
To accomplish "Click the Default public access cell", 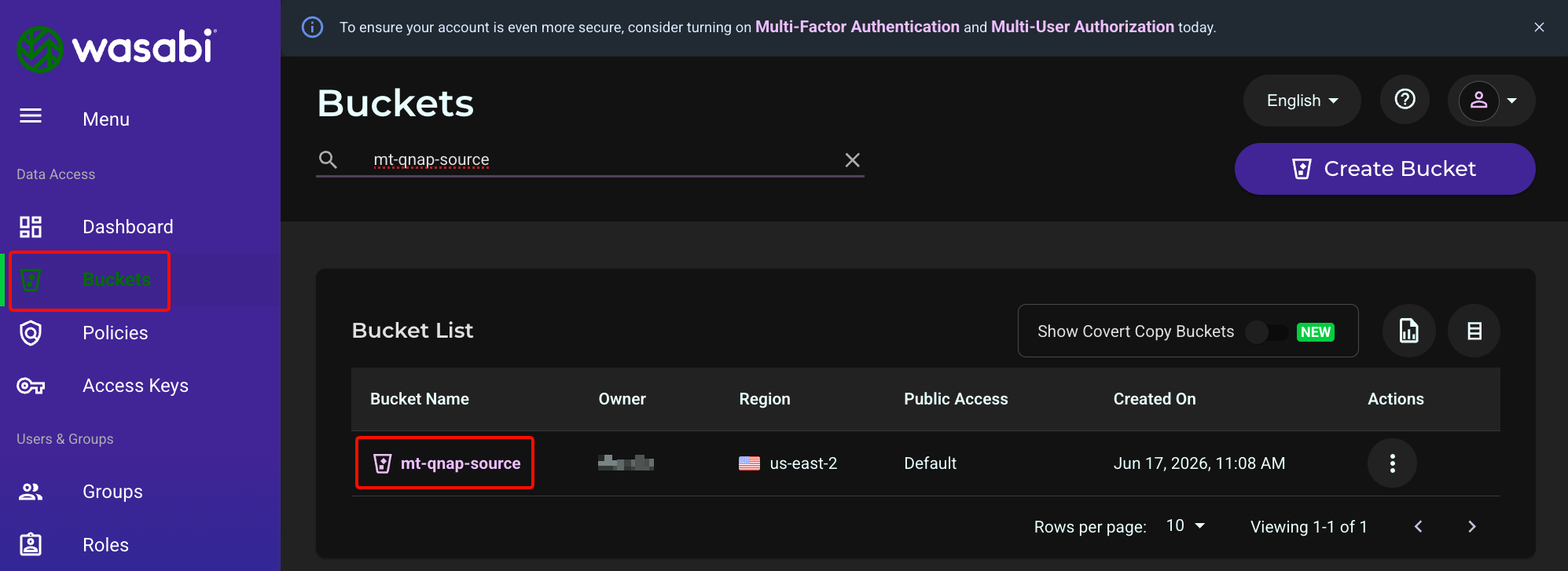I will (x=931, y=463).
